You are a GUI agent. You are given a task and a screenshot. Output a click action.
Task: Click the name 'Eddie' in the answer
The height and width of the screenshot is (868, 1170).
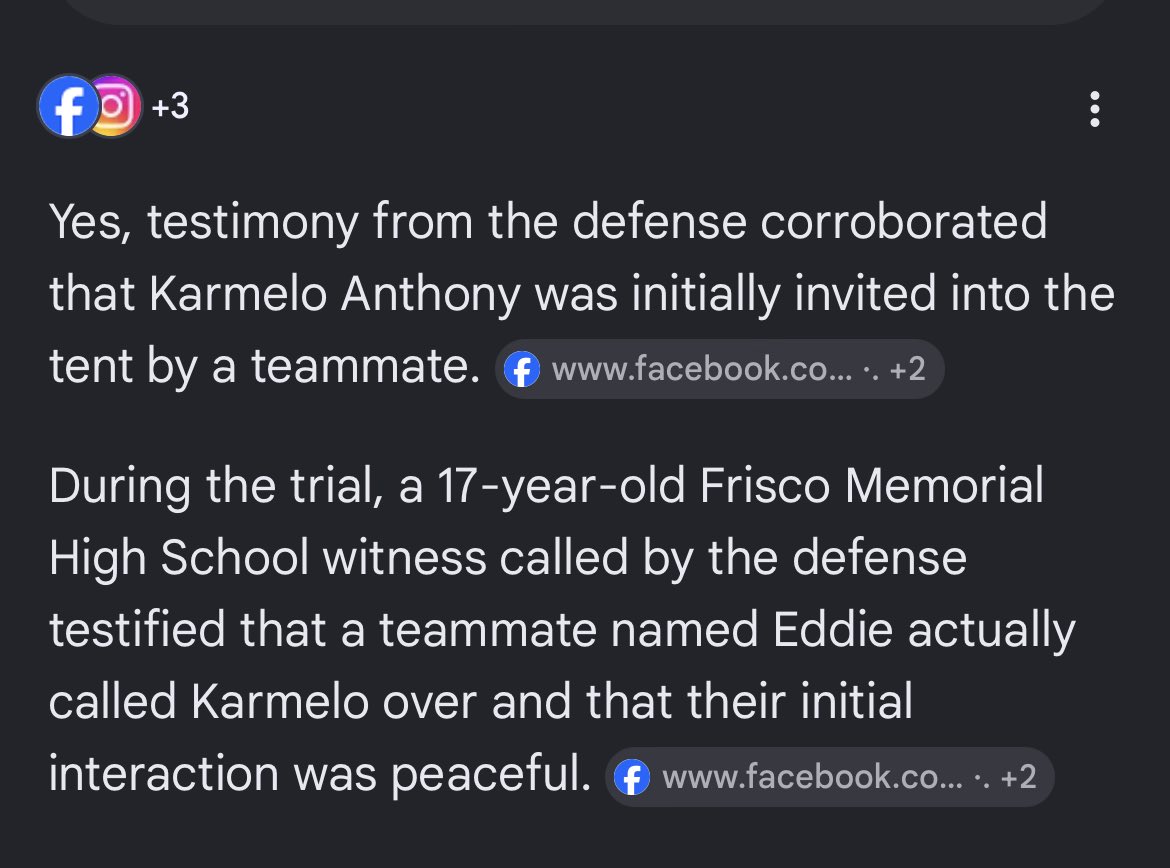click(833, 629)
